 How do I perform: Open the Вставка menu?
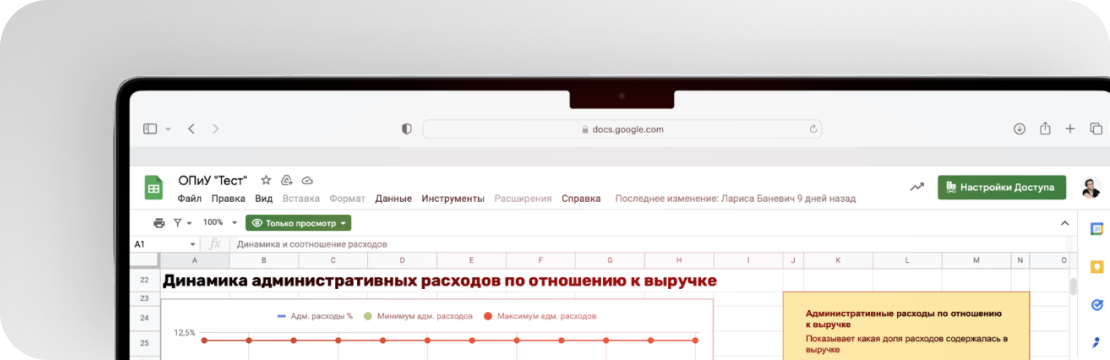(x=301, y=199)
